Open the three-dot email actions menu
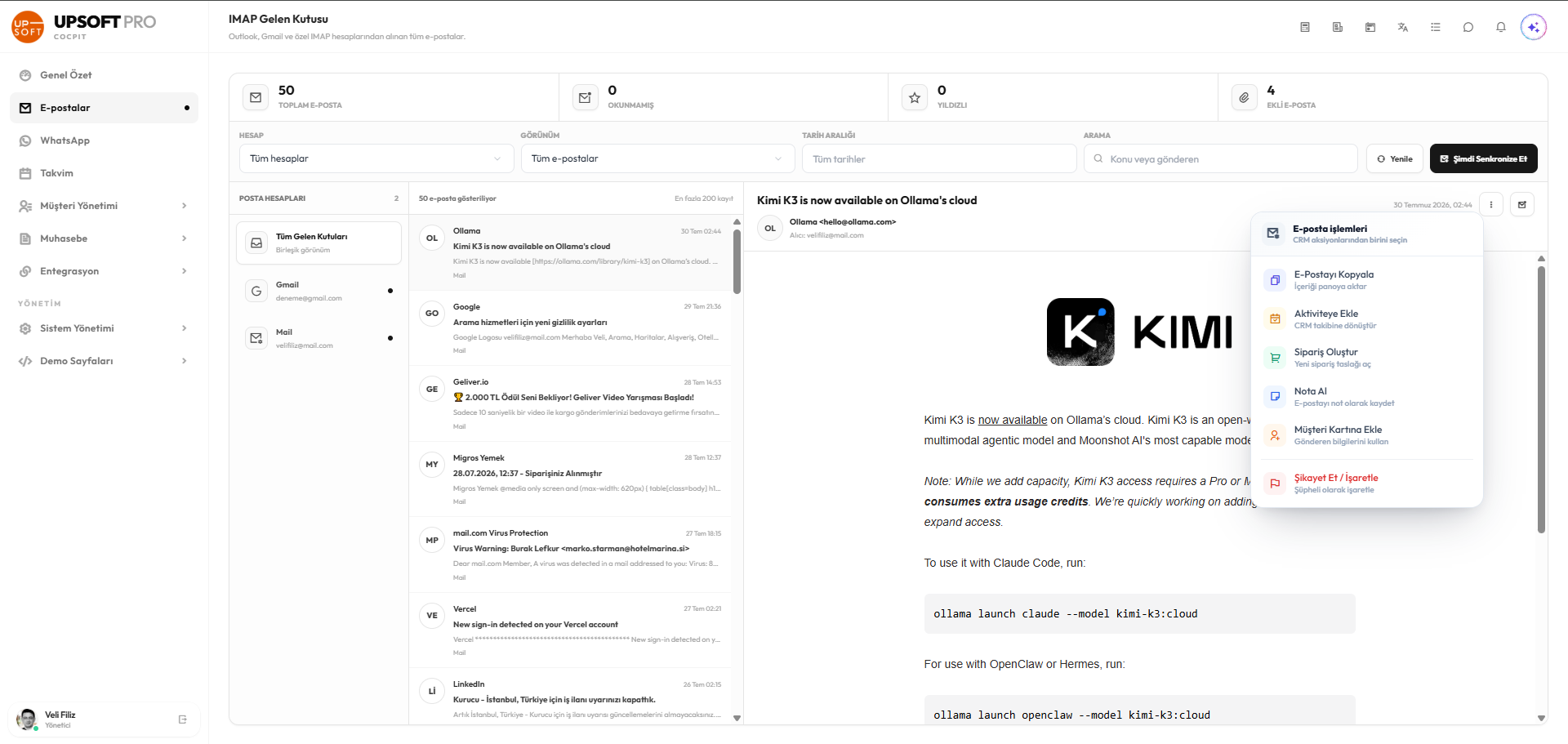The height and width of the screenshot is (744, 1568). [x=1491, y=204]
